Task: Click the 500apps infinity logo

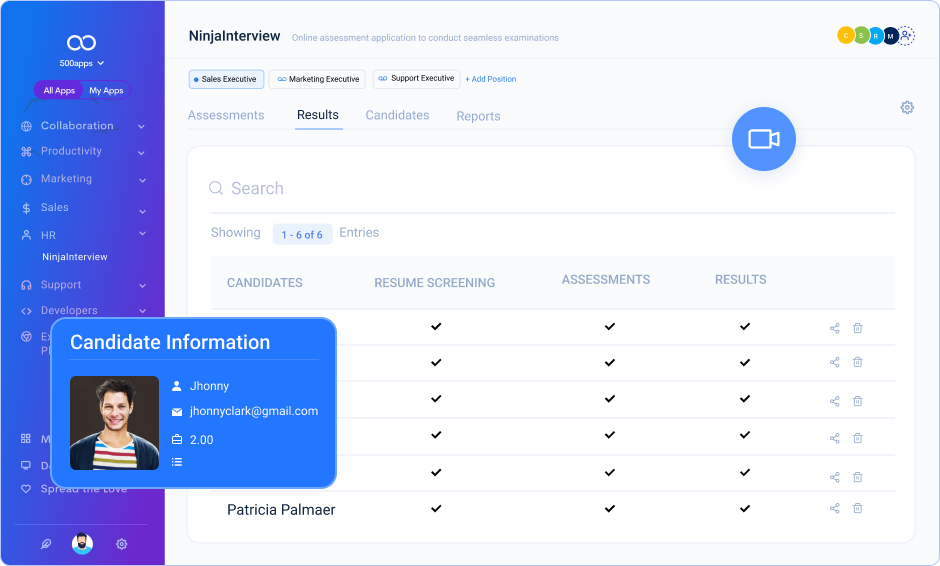Action: [81, 42]
